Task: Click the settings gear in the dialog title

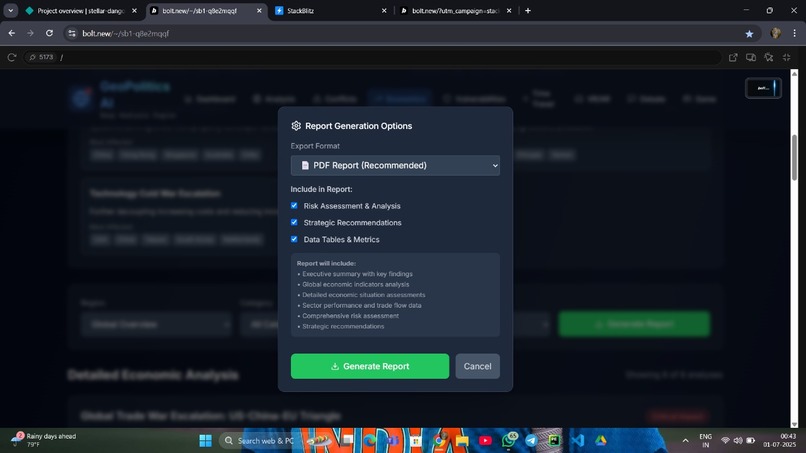Action: tap(296, 126)
